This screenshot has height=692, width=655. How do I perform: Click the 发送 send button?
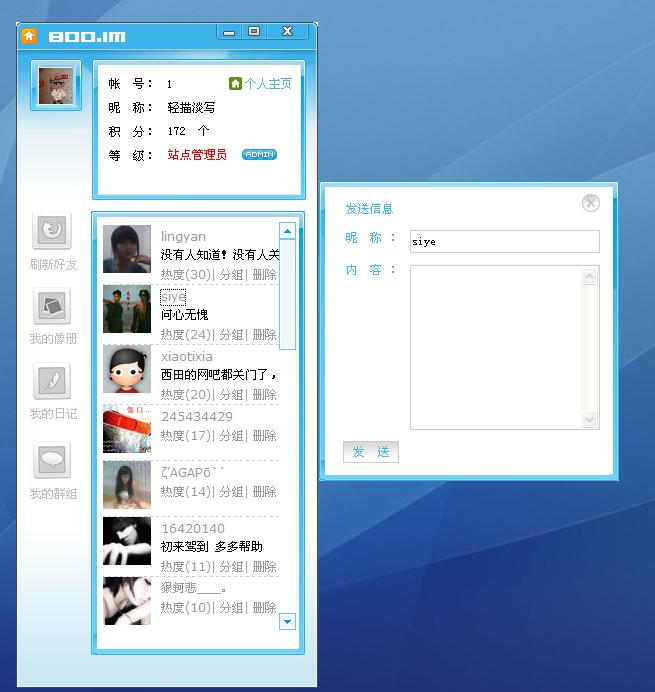[371, 451]
